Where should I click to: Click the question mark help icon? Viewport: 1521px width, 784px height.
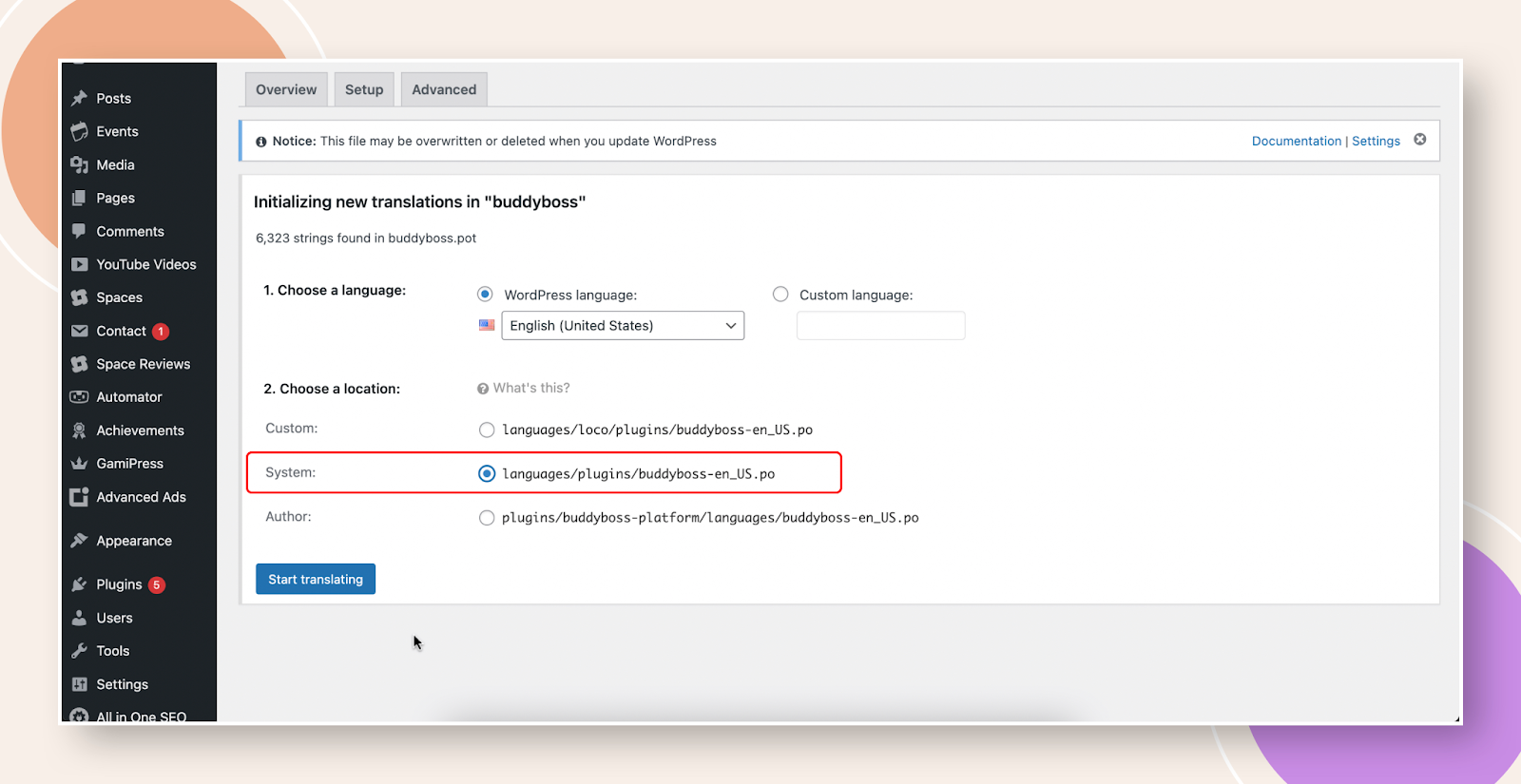click(483, 389)
